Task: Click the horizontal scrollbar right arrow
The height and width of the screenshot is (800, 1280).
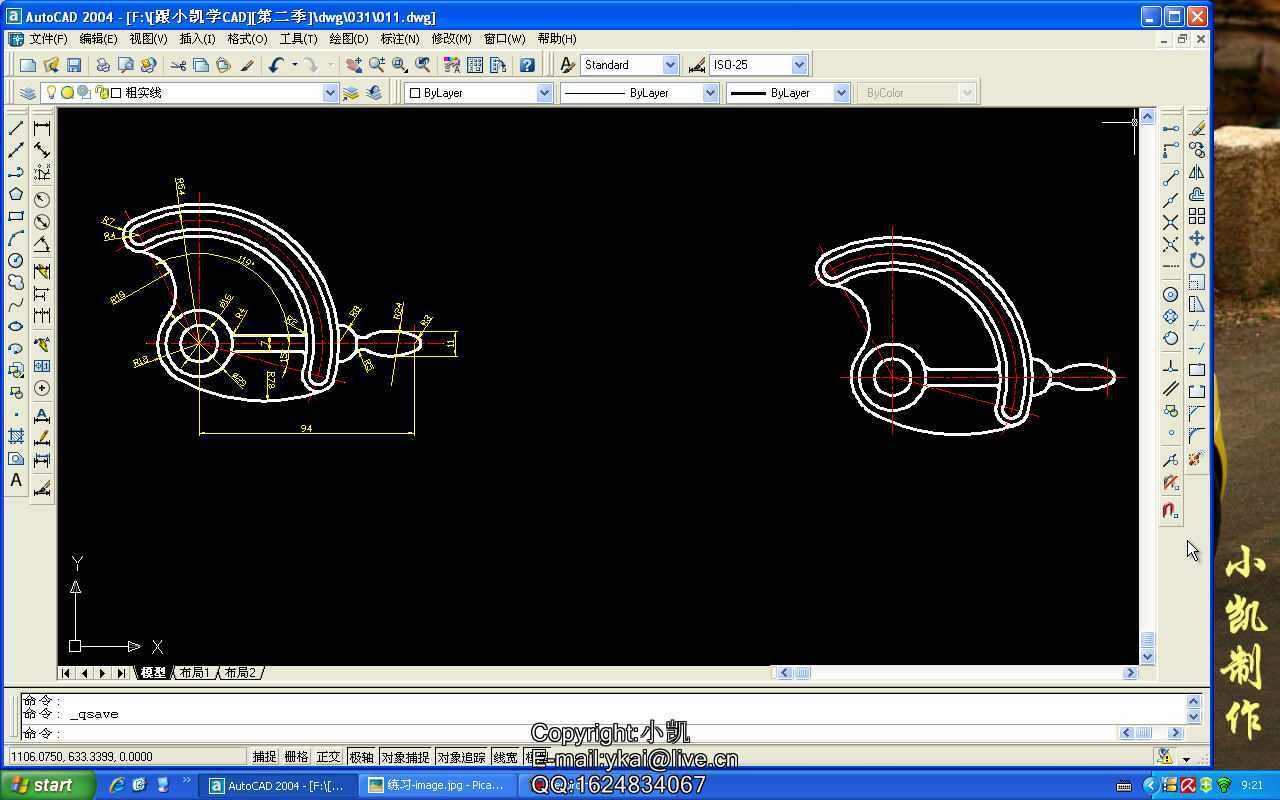Action: pos(1130,673)
